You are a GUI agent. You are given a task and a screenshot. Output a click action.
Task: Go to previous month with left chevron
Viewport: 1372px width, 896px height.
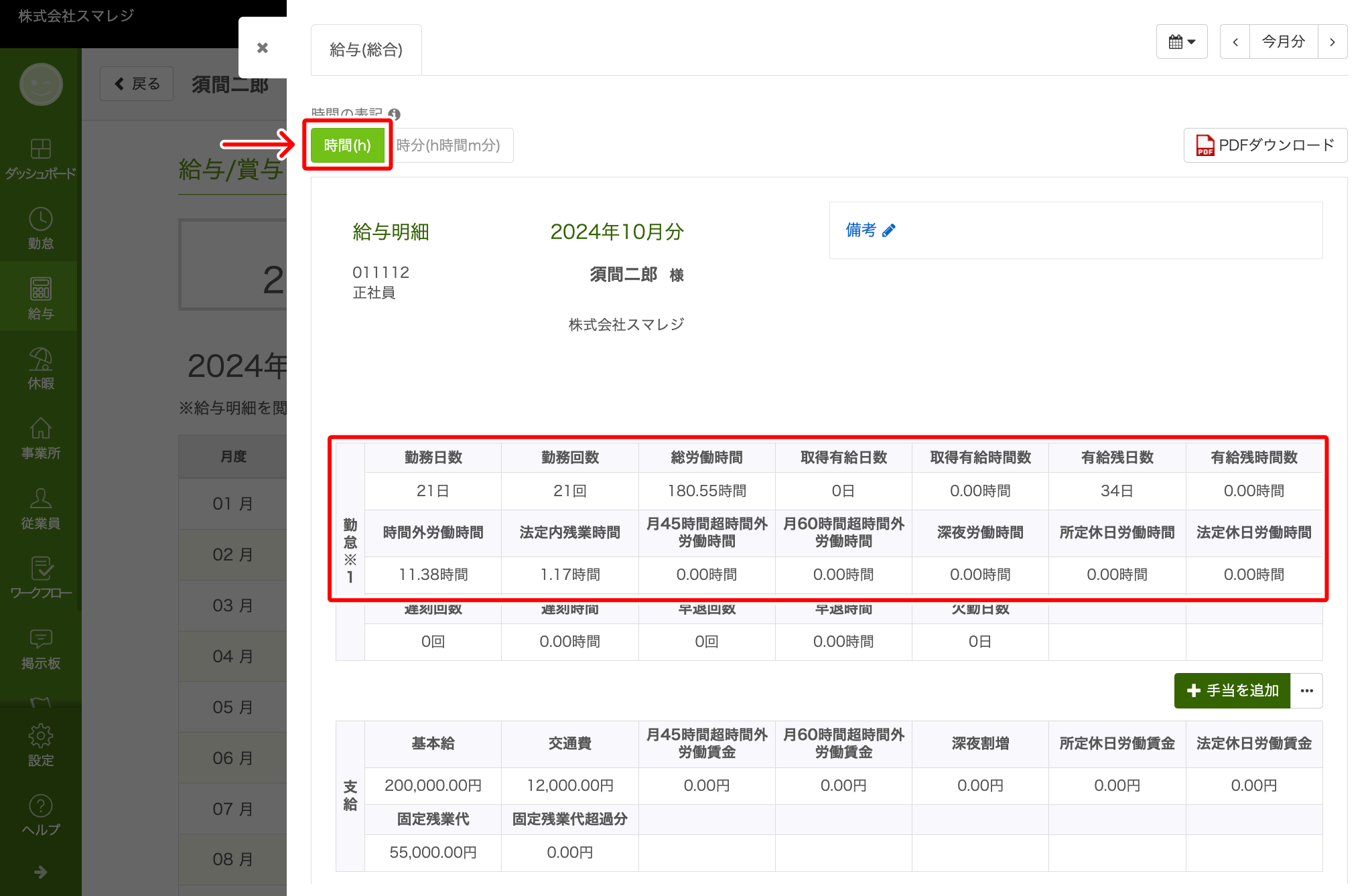[1235, 42]
